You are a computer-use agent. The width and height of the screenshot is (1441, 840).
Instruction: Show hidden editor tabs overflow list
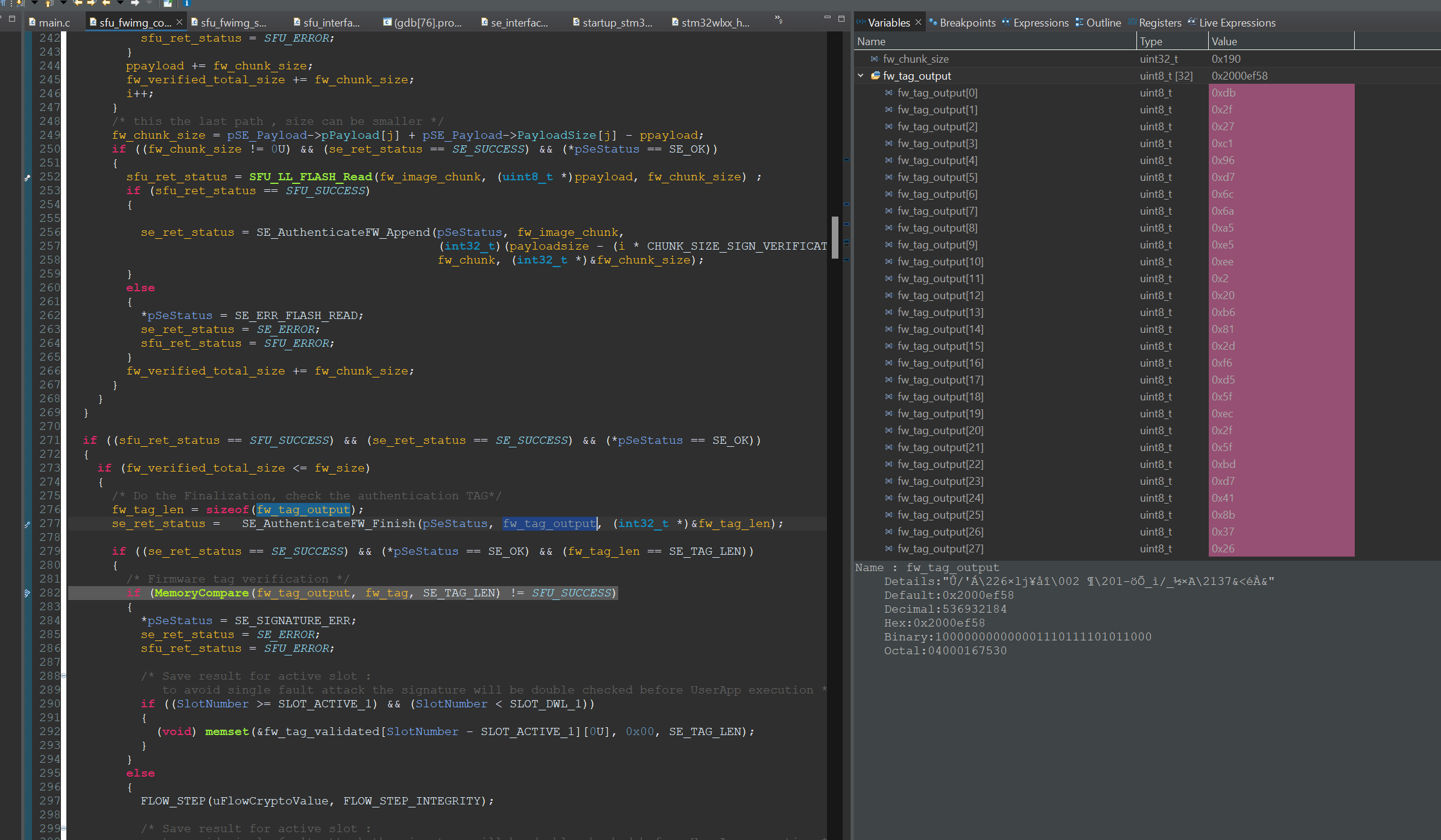coord(779,20)
